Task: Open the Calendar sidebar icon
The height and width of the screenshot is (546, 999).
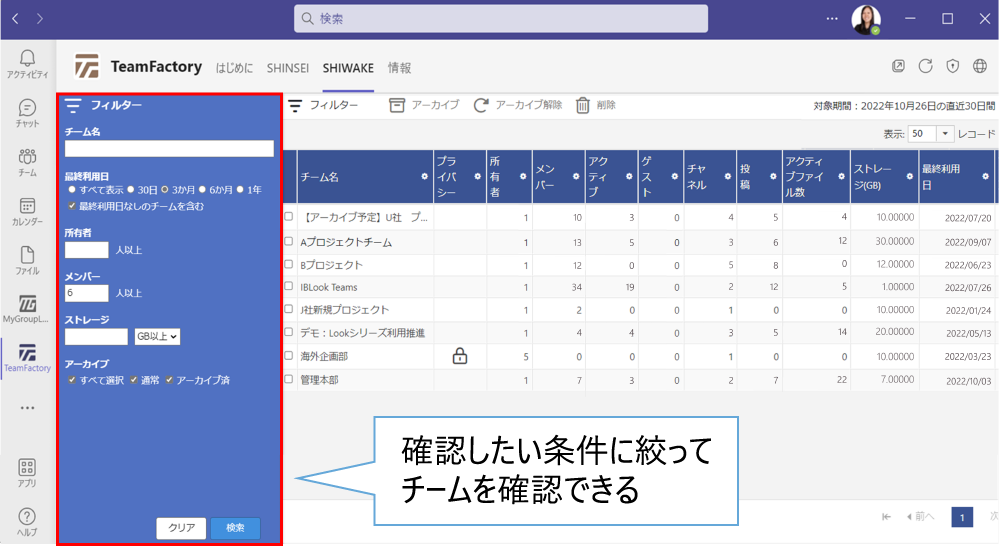Action: [27, 209]
